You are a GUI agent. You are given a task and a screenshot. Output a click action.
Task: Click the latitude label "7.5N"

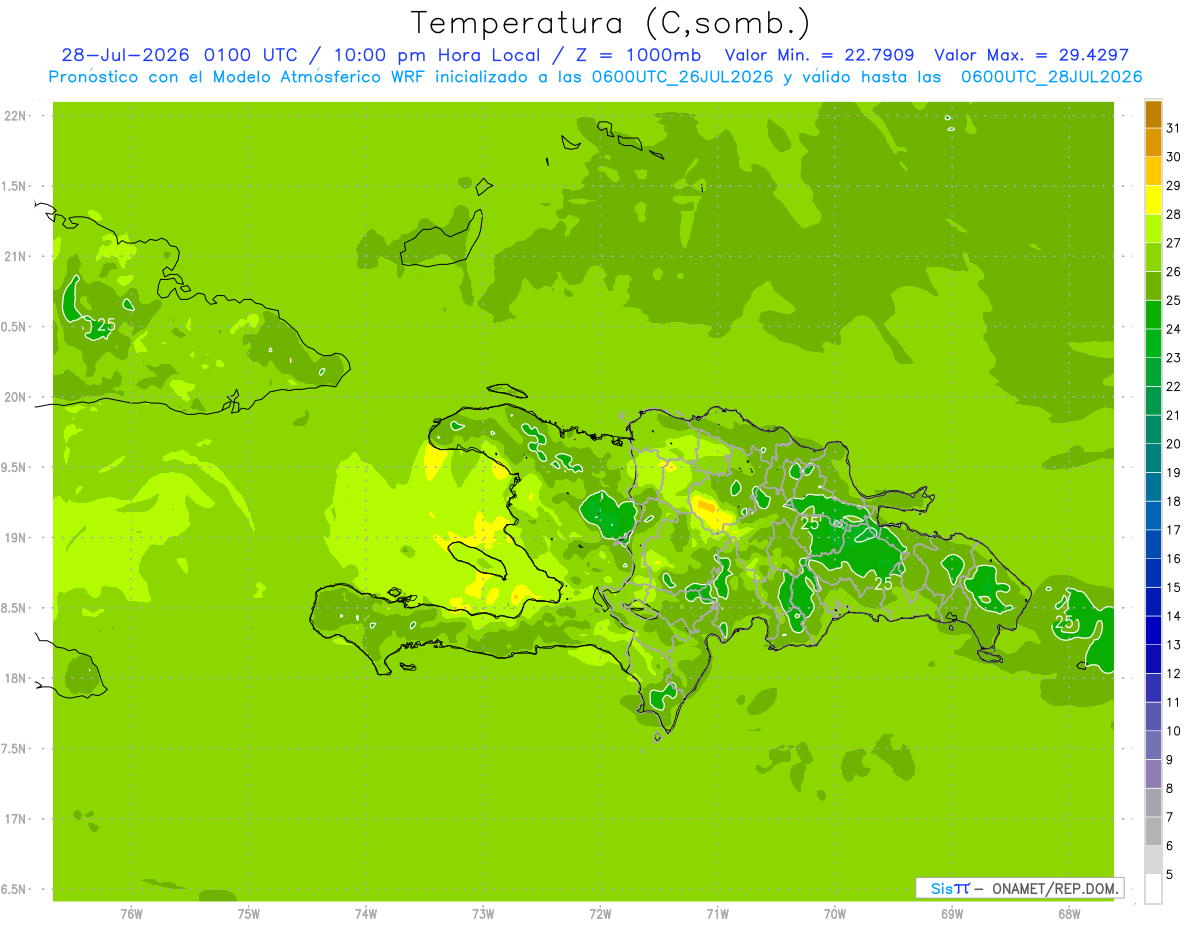pos(14,749)
